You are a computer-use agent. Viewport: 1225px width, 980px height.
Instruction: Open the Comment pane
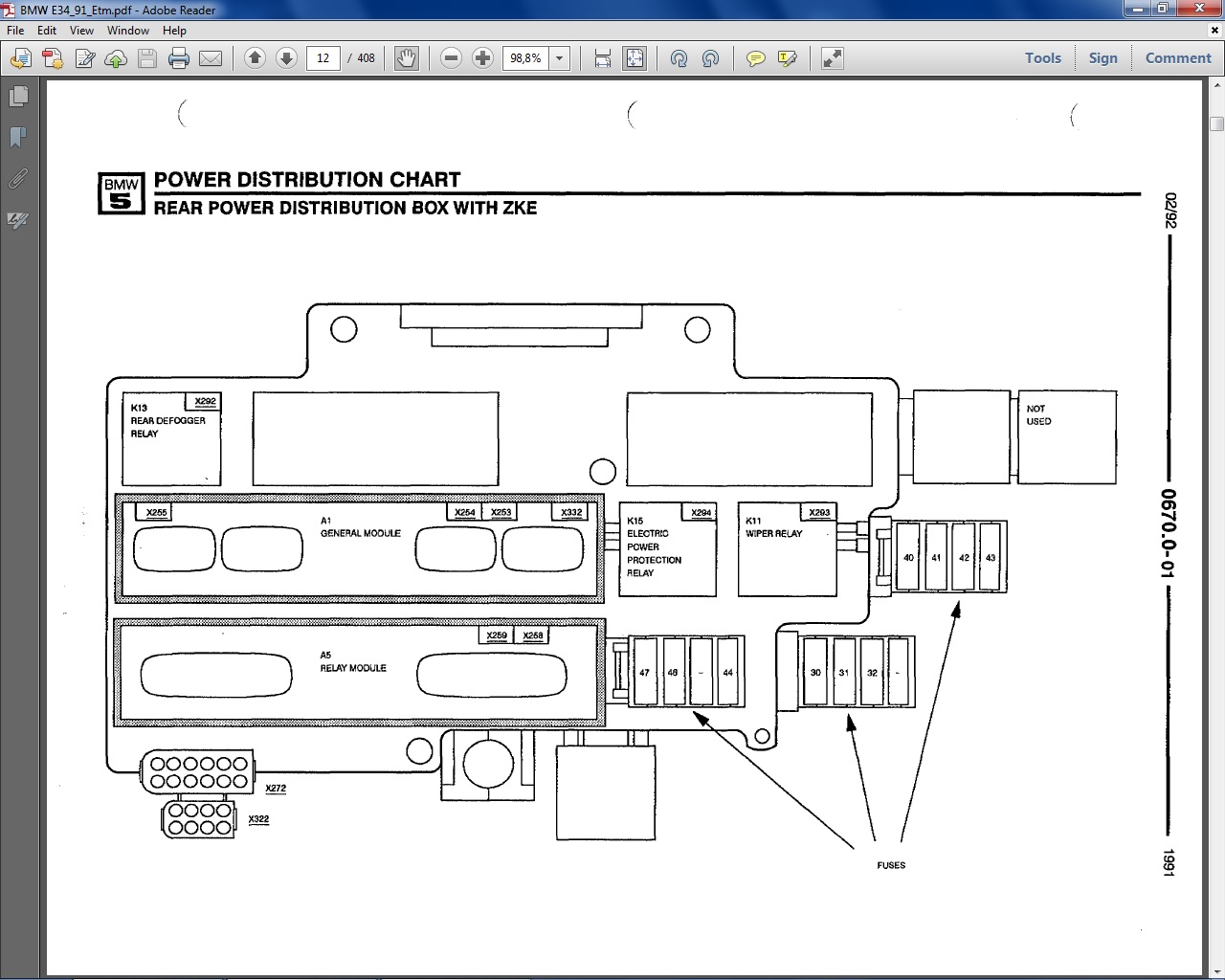(1178, 57)
